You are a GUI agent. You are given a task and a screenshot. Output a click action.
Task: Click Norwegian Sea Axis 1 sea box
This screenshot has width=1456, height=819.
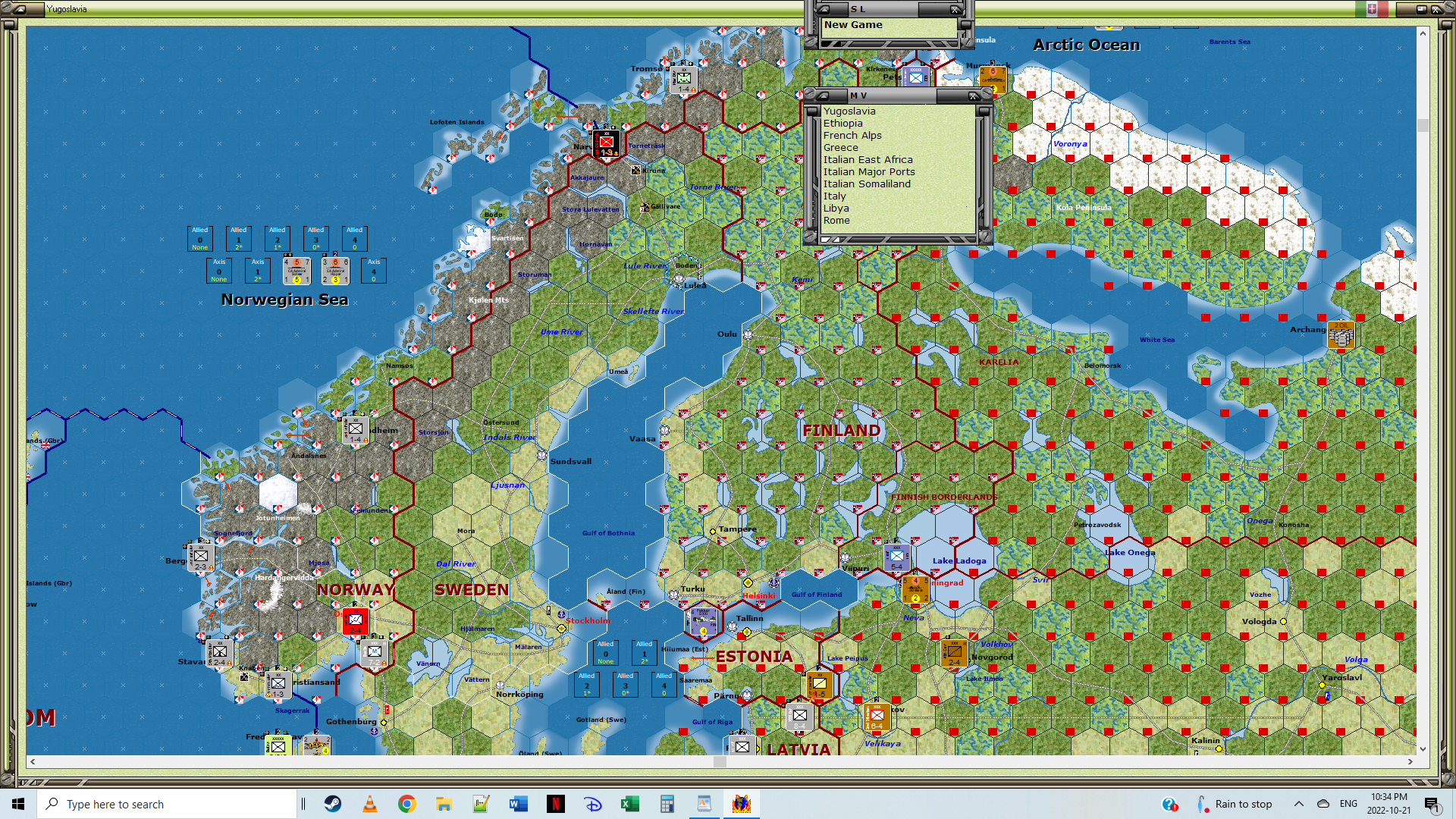(258, 271)
